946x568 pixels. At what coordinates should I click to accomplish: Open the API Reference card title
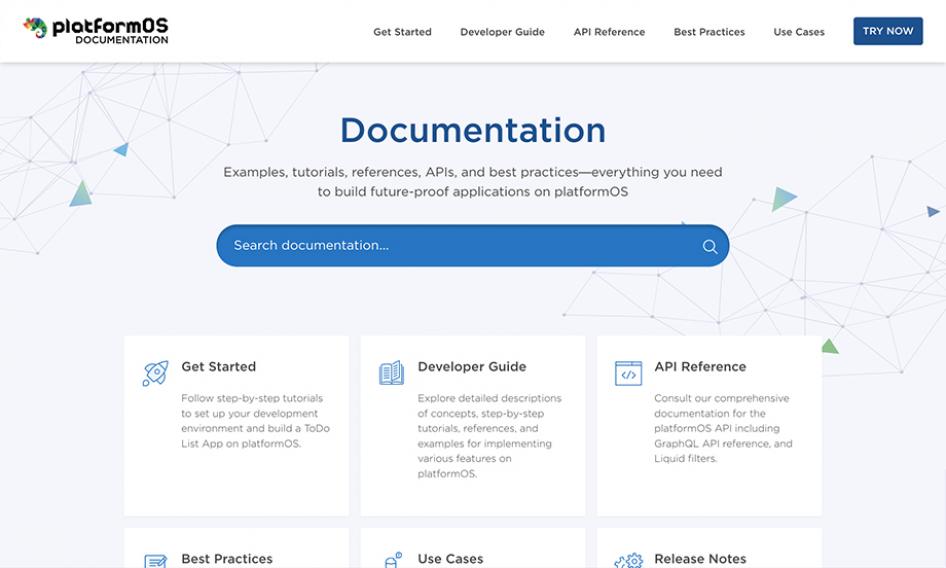[700, 366]
